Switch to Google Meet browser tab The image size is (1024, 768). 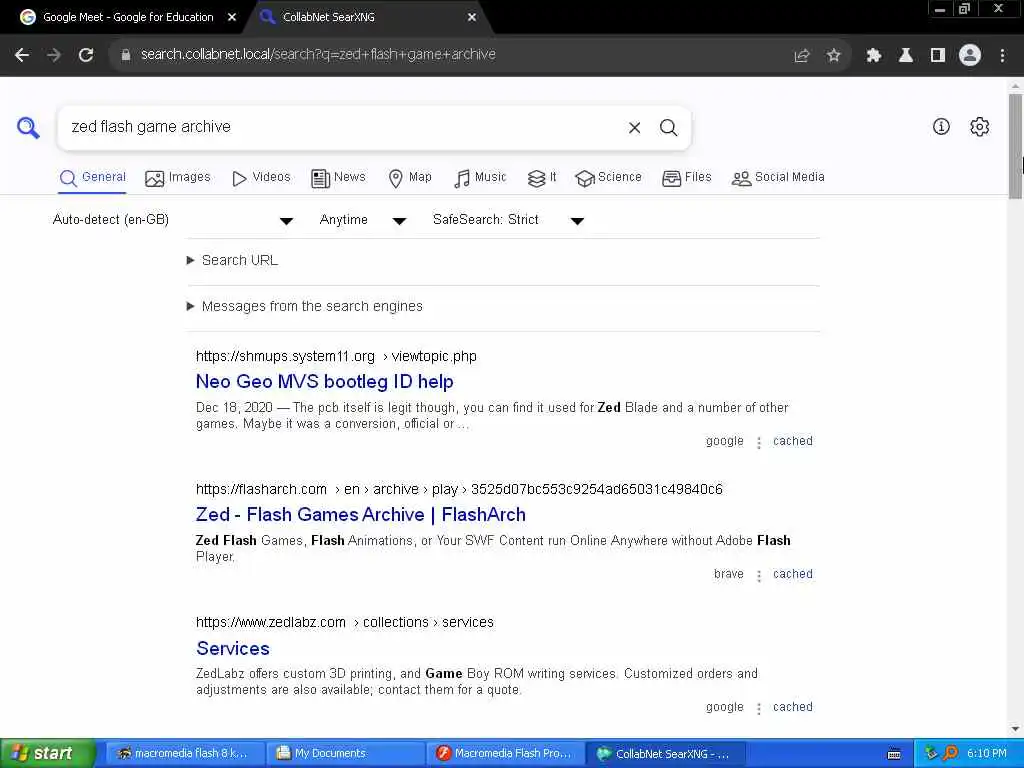coord(128,18)
